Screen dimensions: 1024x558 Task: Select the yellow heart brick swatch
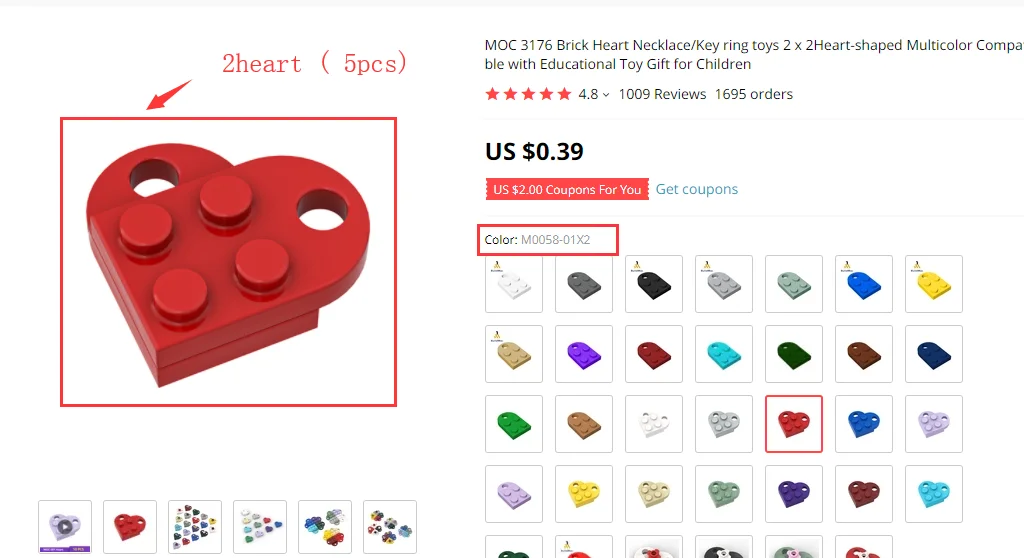coord(584,493)
